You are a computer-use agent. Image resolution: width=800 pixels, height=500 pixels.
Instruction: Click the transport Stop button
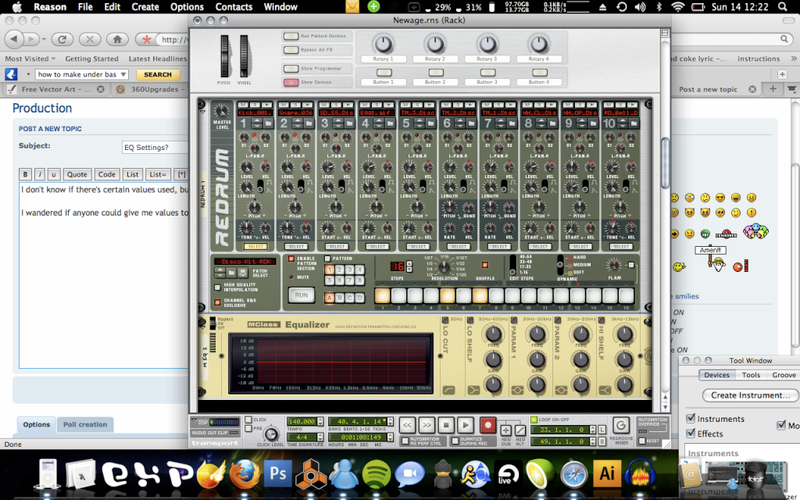tap(446, 424)
